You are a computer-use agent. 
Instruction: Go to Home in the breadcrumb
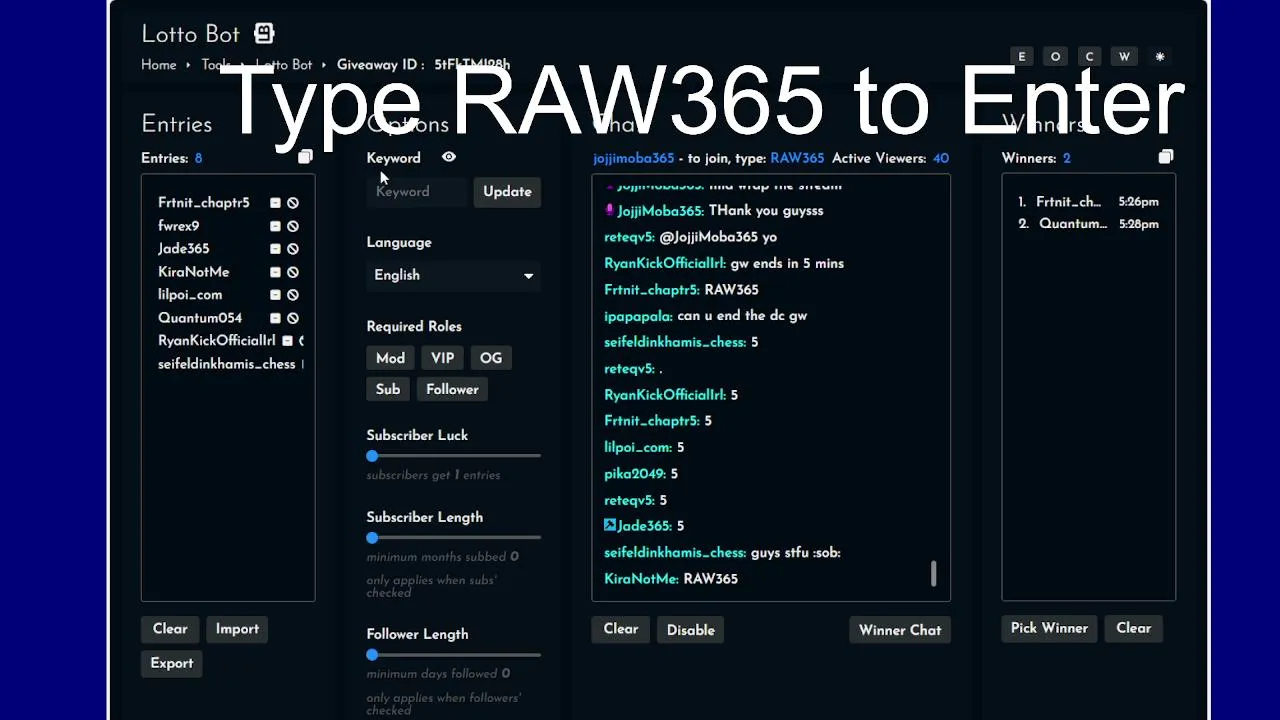(158, 65)
